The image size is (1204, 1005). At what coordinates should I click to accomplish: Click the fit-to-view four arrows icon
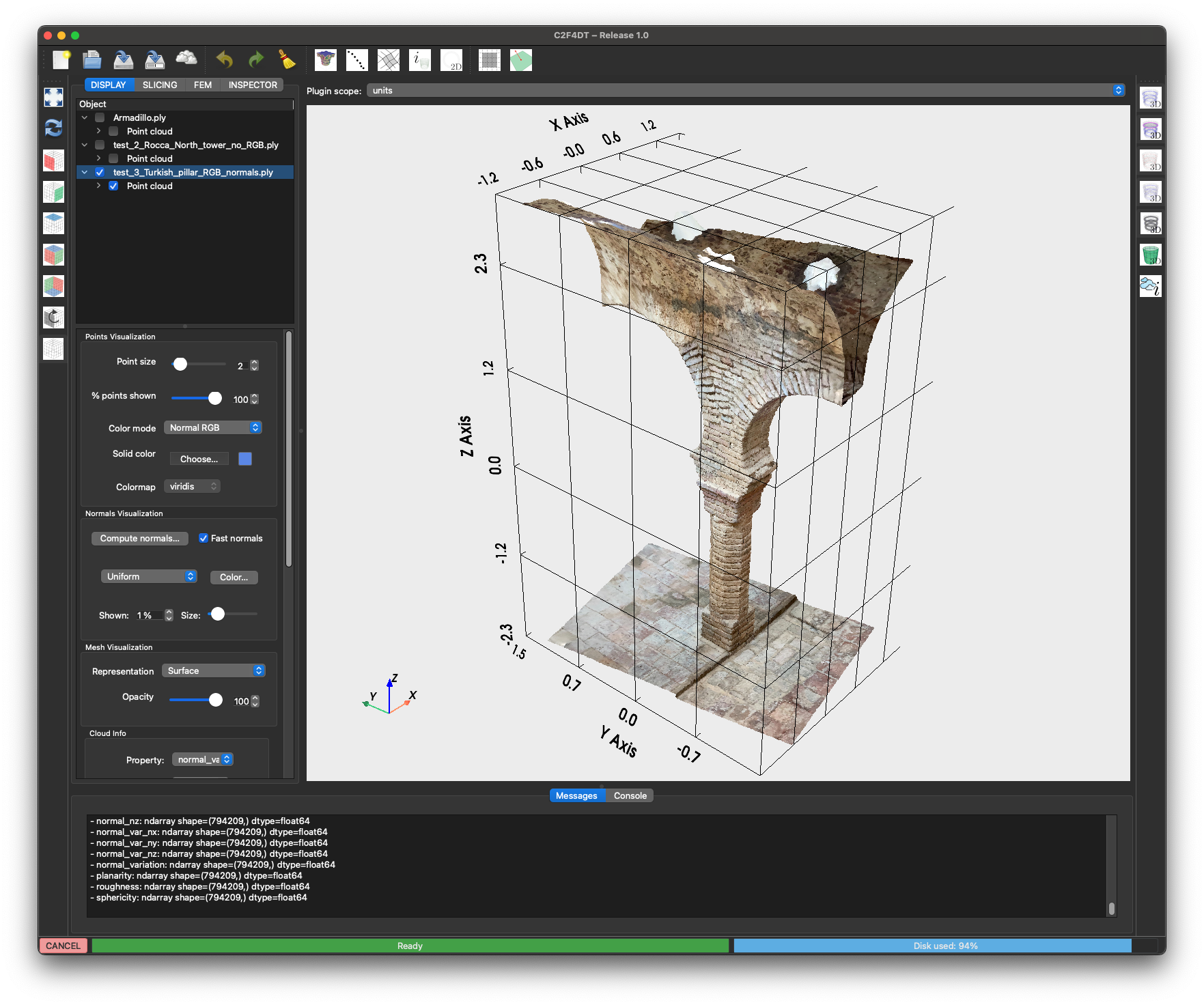tap(53, 97)
